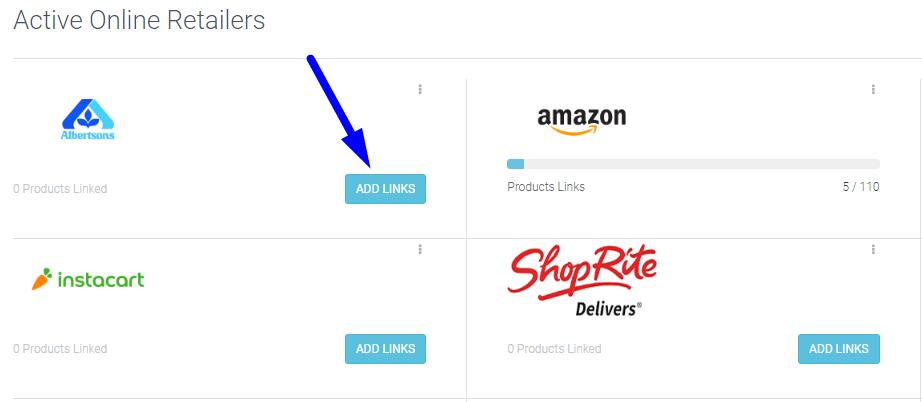Click the Amazon logo

coord(582,120)
